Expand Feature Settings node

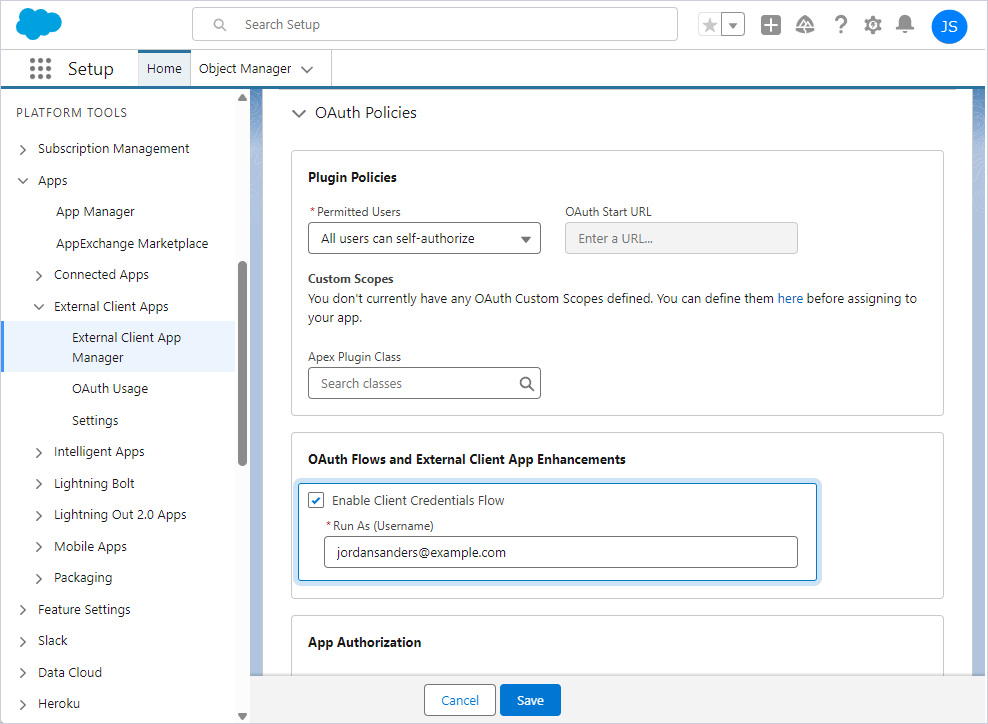[23, 610]
